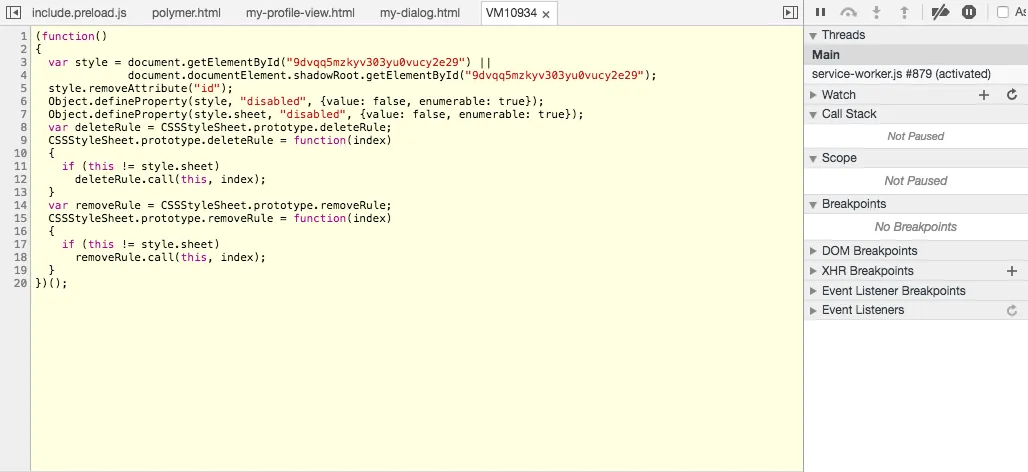1028x472 pixels.
Task: Click "Not Paused" under Call Stack
Action: pyautogui.click(x=915, y=136)
